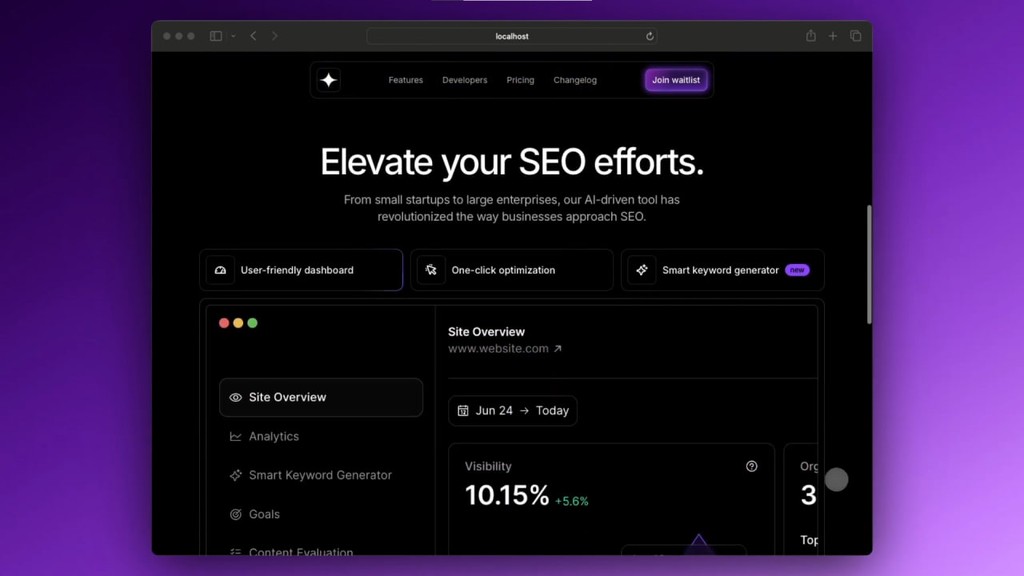Click the star logo in site navbar
Viewport: 1024px width, 576px height.
click(328, 80)
